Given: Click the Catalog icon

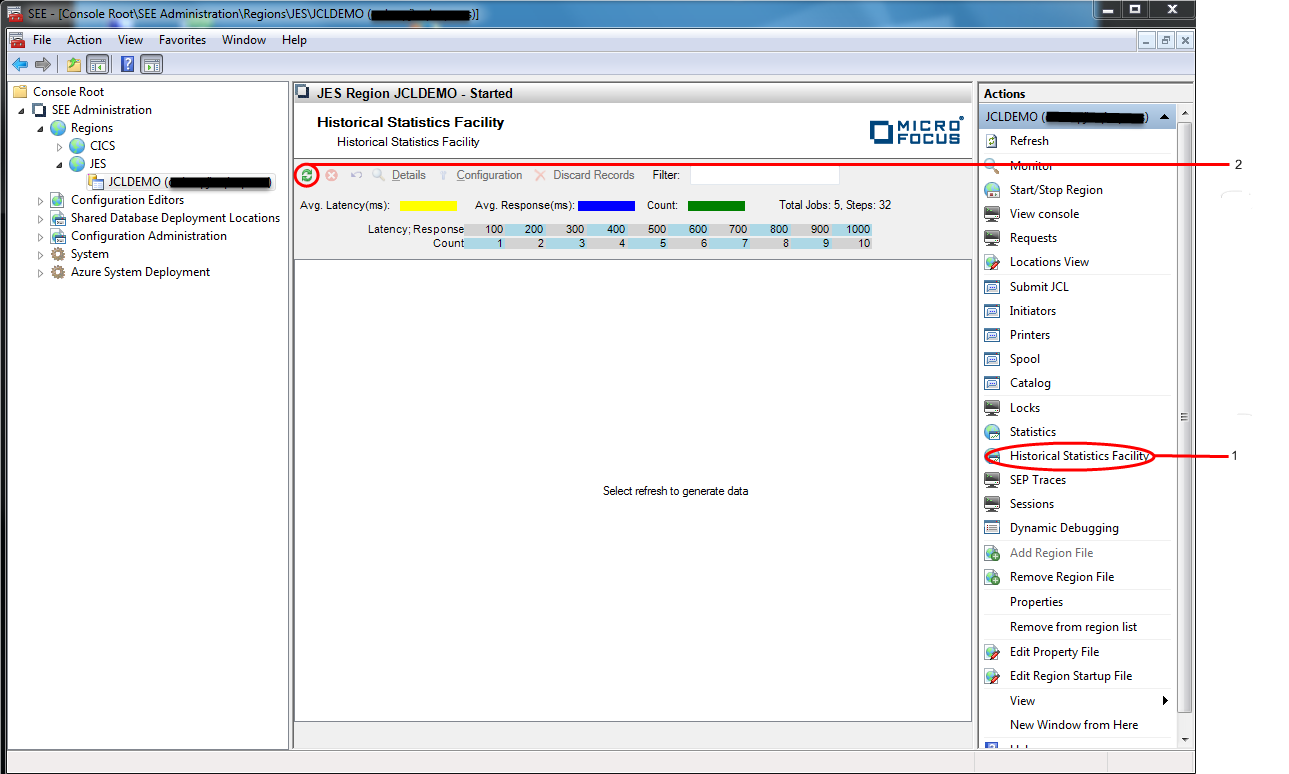Looking at the screenshot, I should [992, 383].
